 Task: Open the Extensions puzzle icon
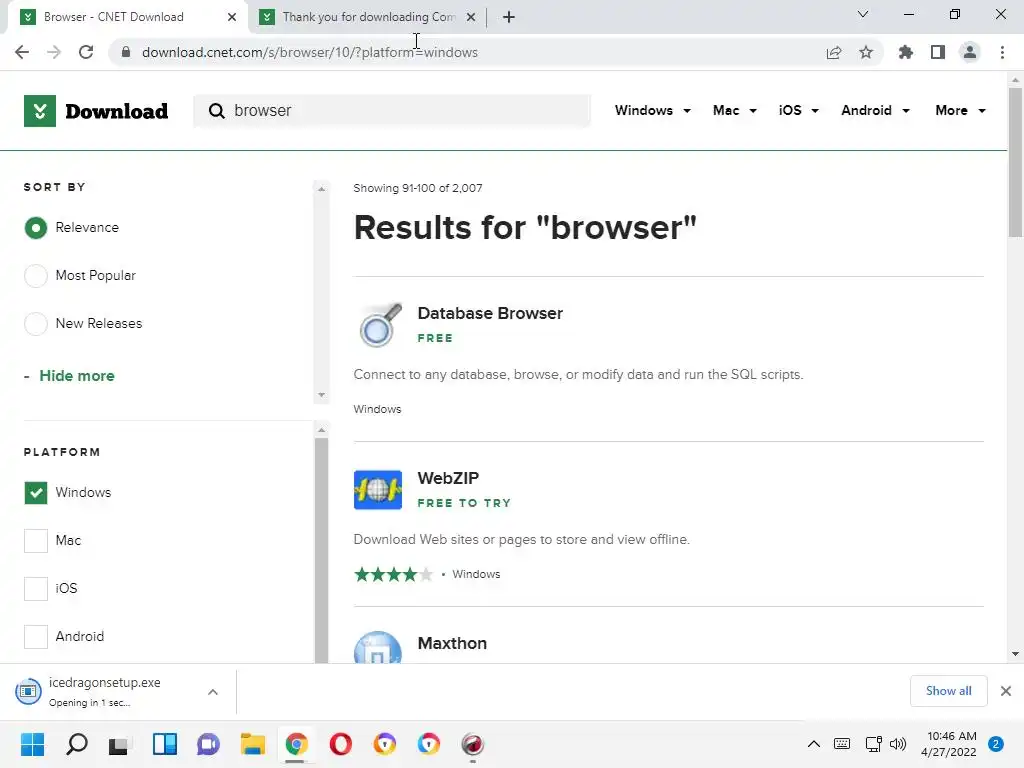tap(906, 52)
